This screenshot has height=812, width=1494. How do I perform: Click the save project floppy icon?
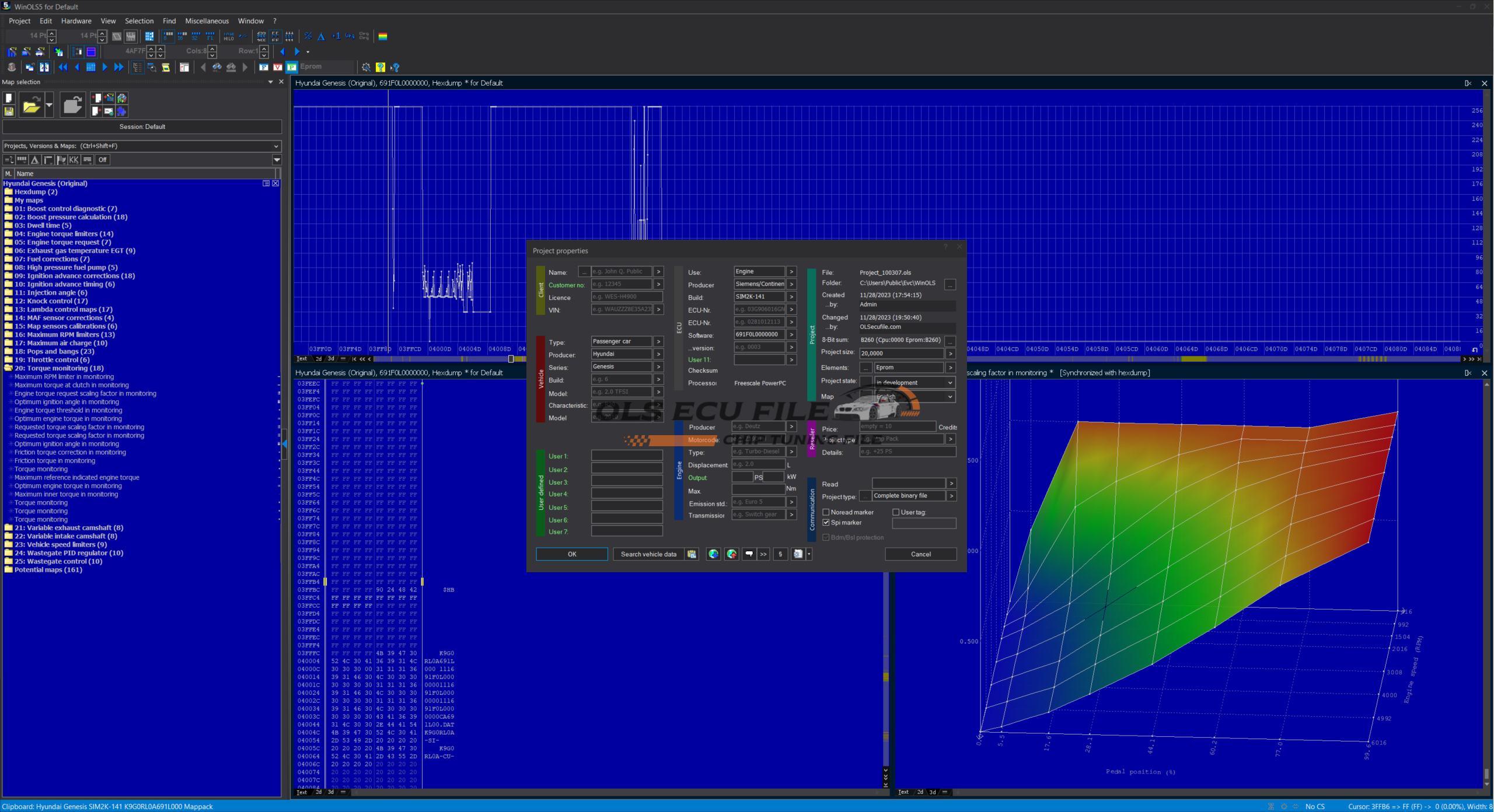pyautogui.click(x=9, y=111)
